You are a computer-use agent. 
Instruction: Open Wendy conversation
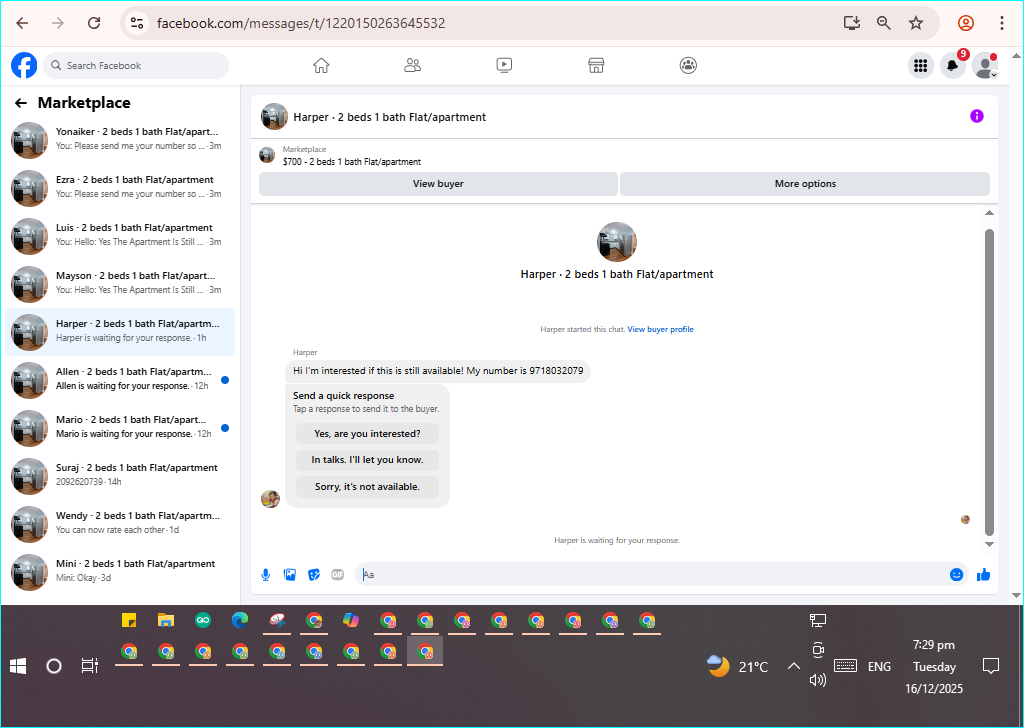tap(120, 524)
